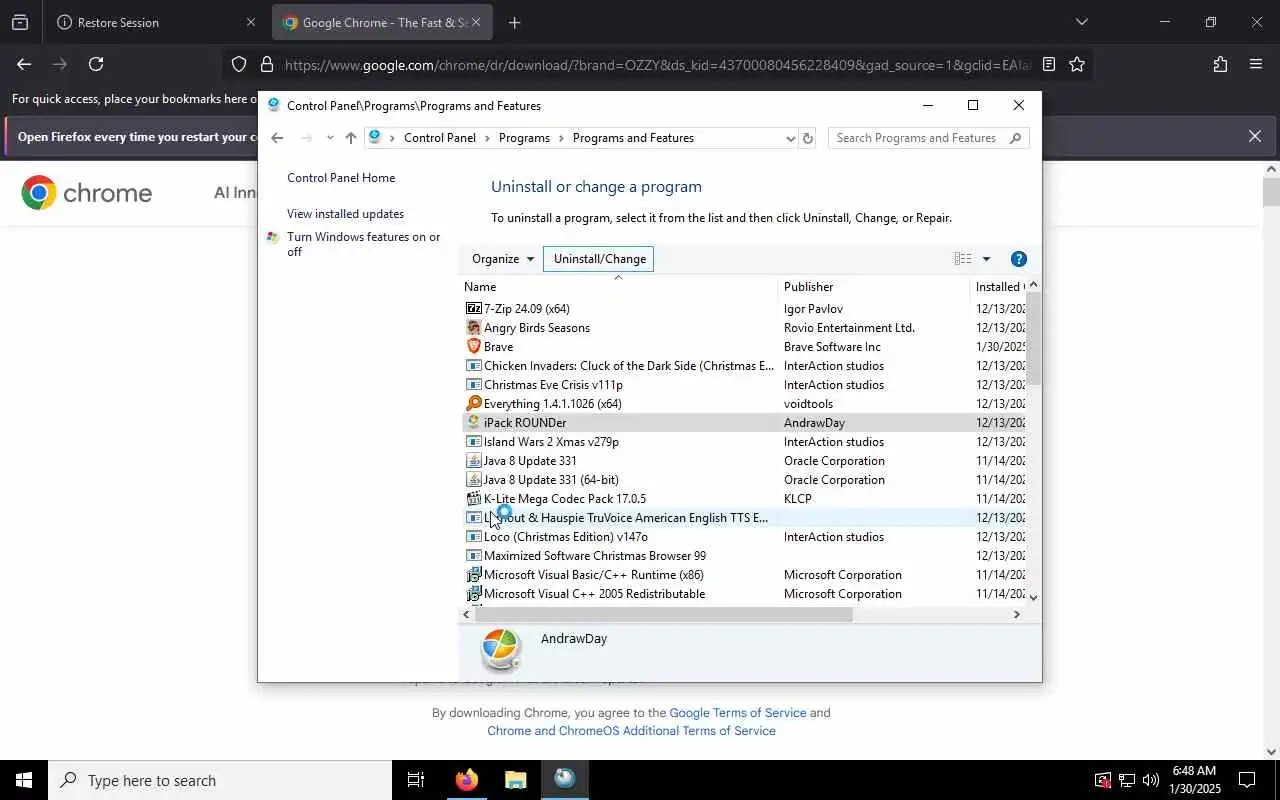
Task: Click the Chicken Invaders program icon
Action: tap(474, 366)
